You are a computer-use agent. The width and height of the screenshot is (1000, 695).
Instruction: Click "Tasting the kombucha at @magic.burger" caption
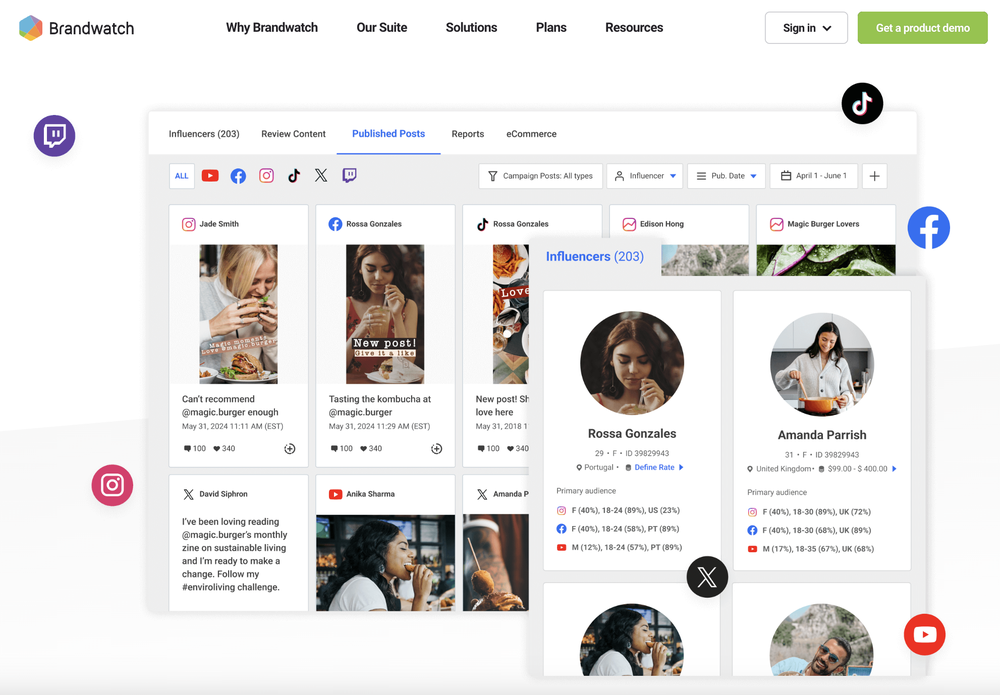coord(380,406)
